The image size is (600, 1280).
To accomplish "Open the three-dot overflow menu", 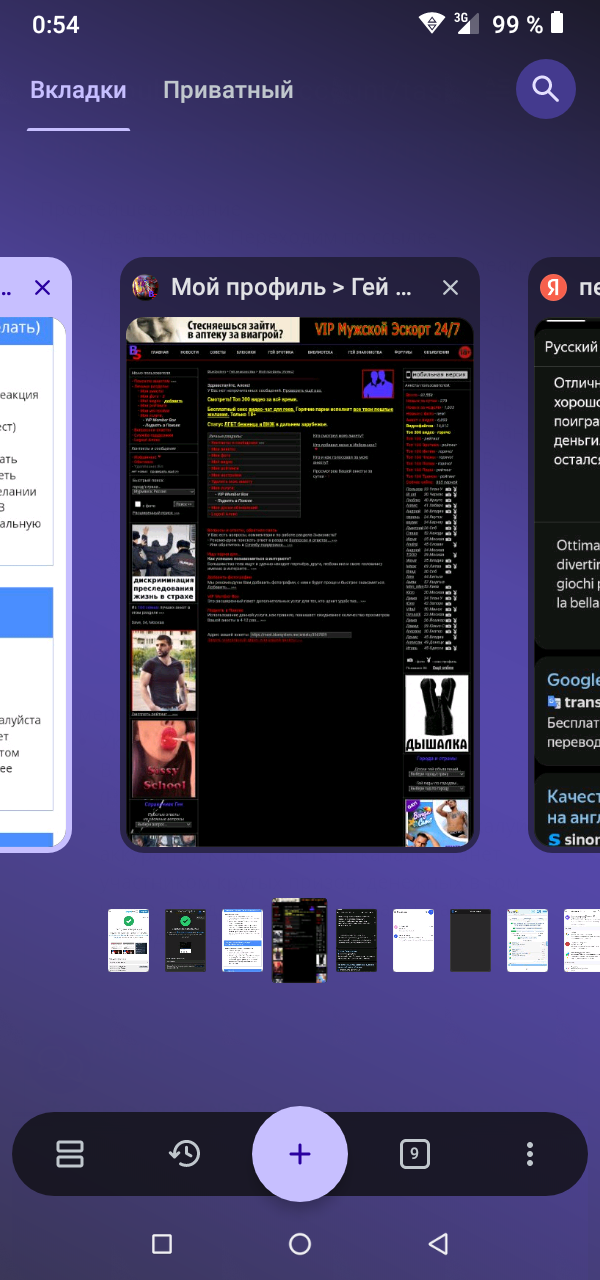I will pos(530,1154).
